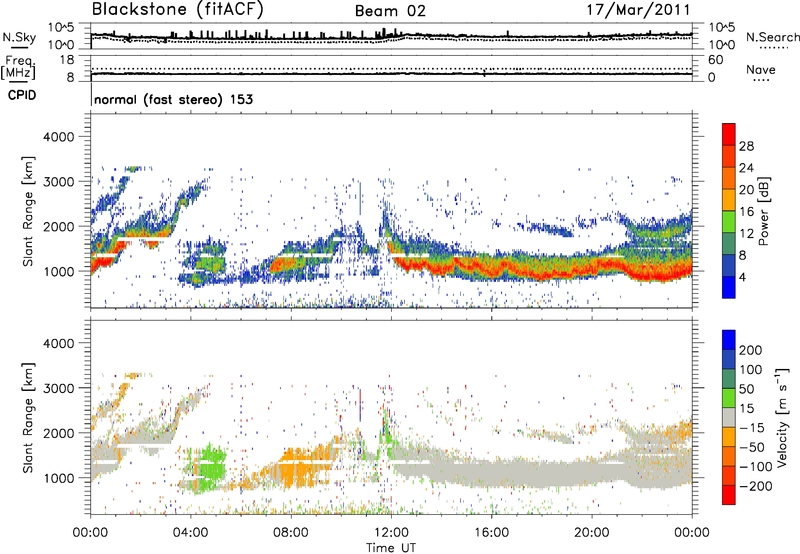The image size is (800, 554).
Task: Select the "N.Sky" legend label
Action: pyautogui.click(x=19, y=37)
